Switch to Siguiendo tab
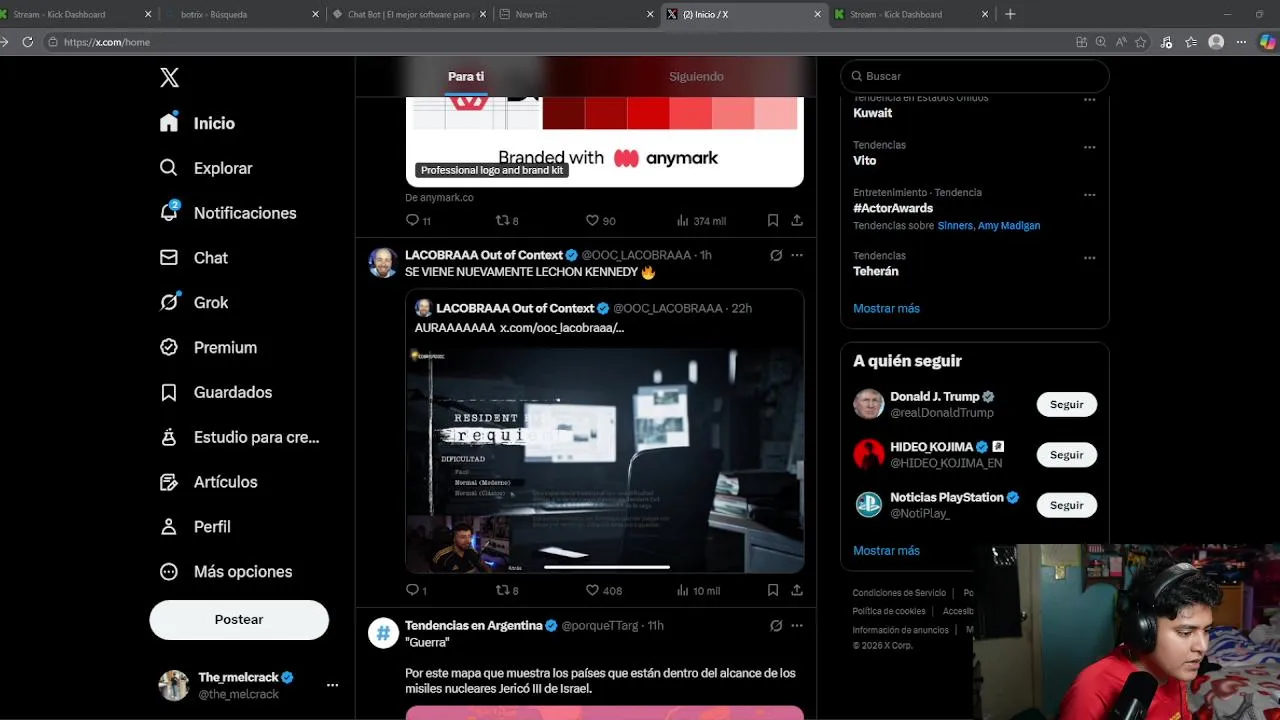1280x720 pixels. 696,77
